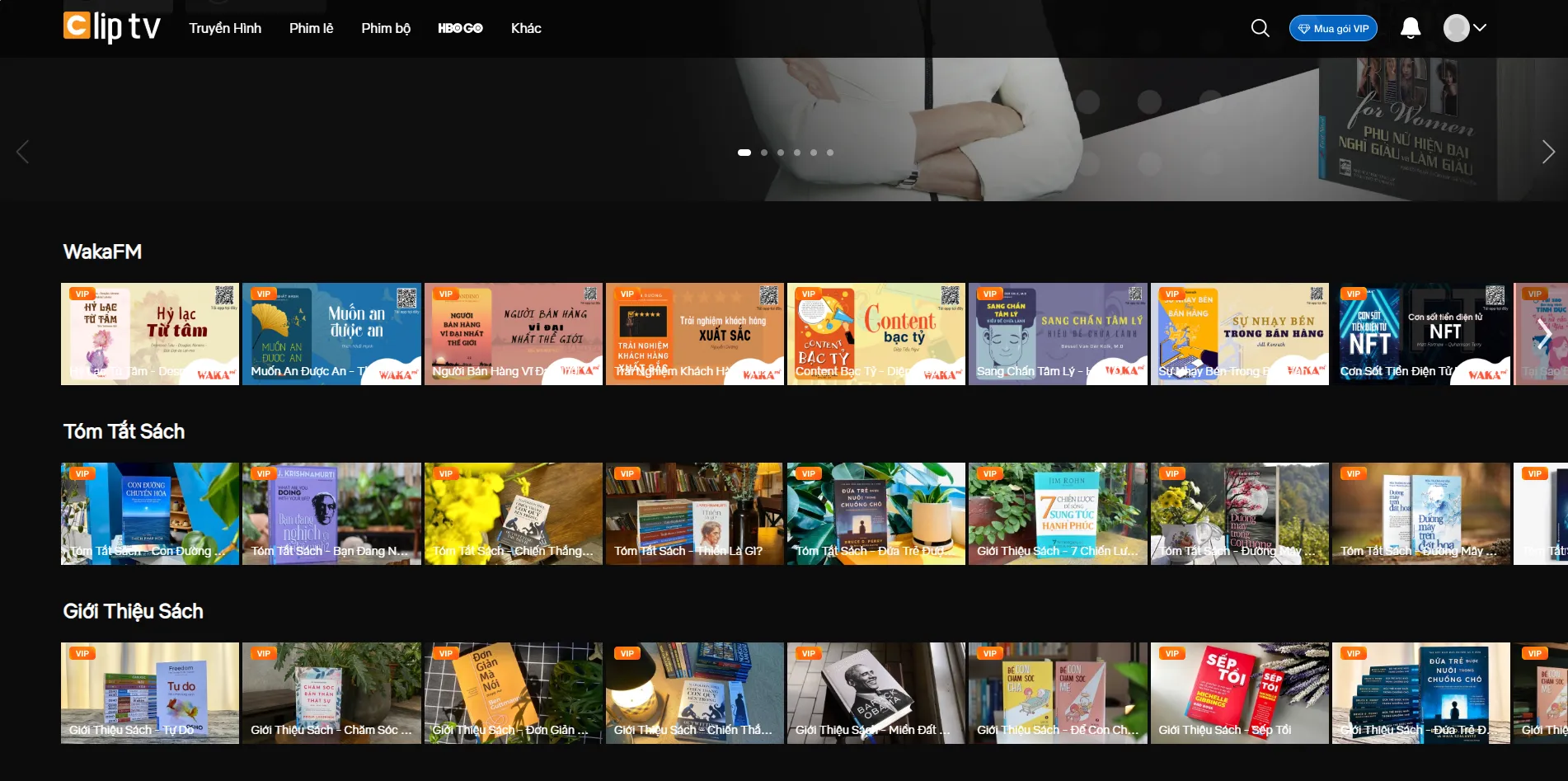This screenshot has height=781, width=1568.
Task: Open the search magnifier icon
Action: click(1260, 28)
